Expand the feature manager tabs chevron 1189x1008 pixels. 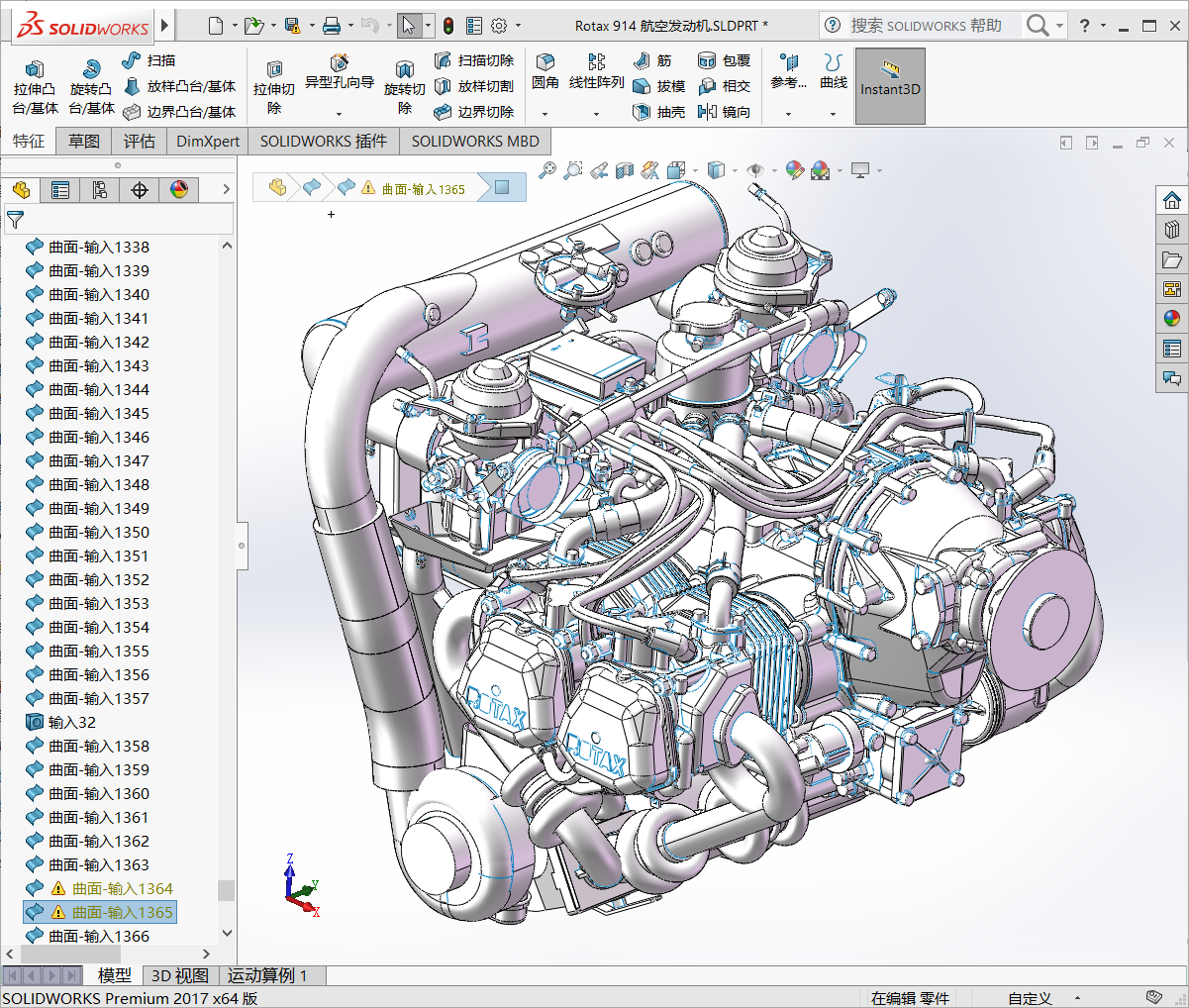pos(226,190)
